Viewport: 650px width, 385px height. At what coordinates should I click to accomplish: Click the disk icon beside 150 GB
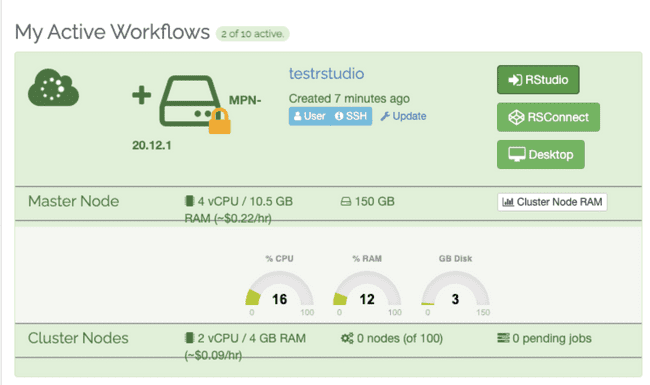pos(345,202)
